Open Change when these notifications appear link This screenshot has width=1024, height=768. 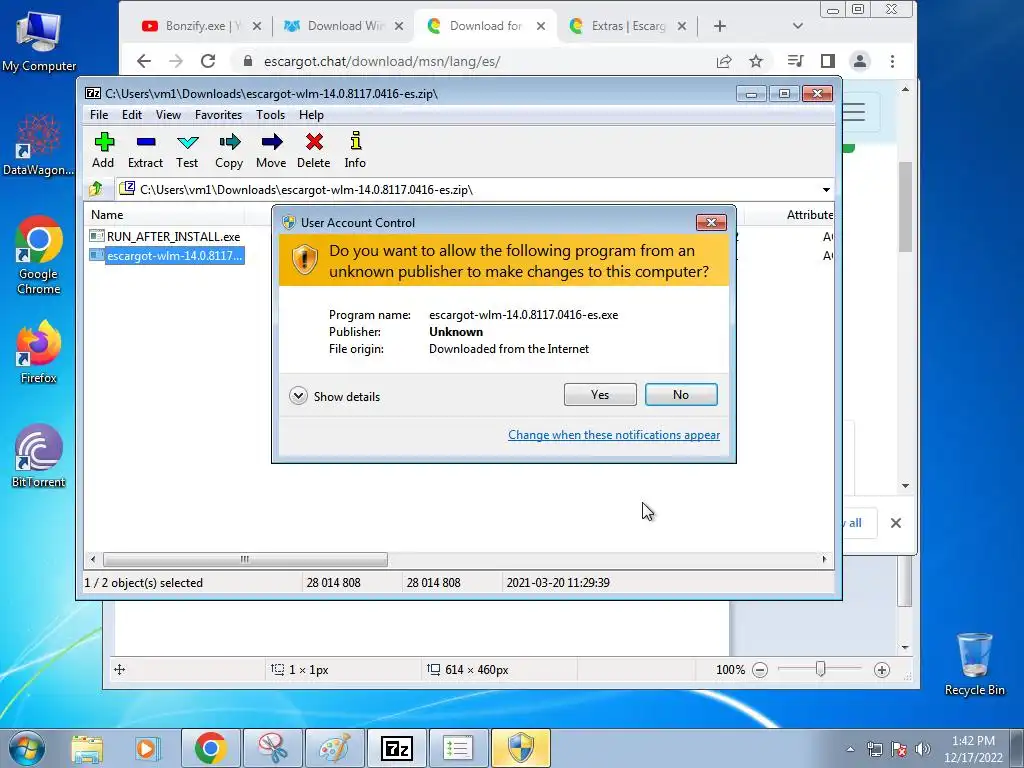coord(614,435)
